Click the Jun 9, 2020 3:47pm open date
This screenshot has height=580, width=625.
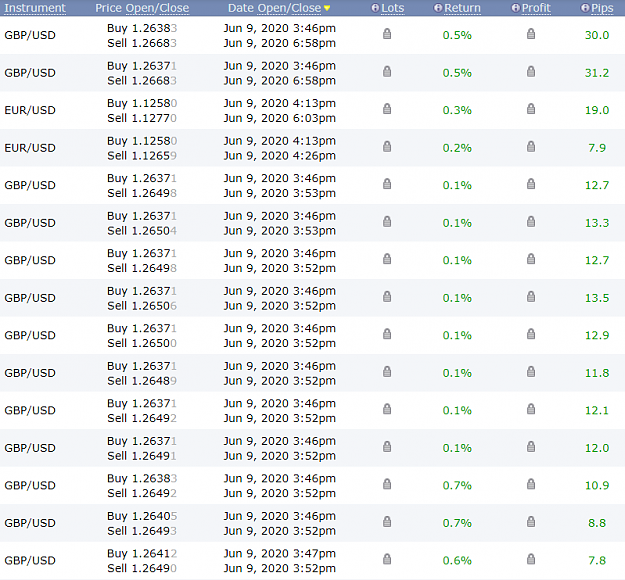[x=279, y=553]
